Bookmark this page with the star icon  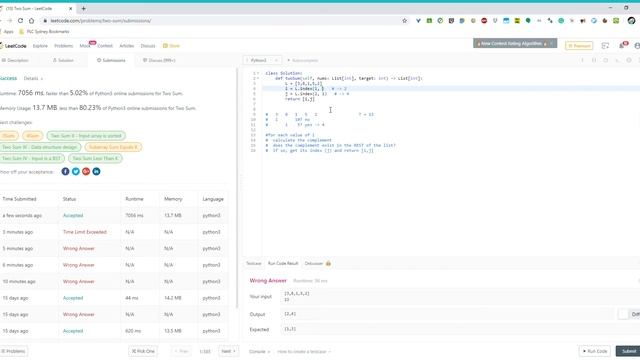404,20
